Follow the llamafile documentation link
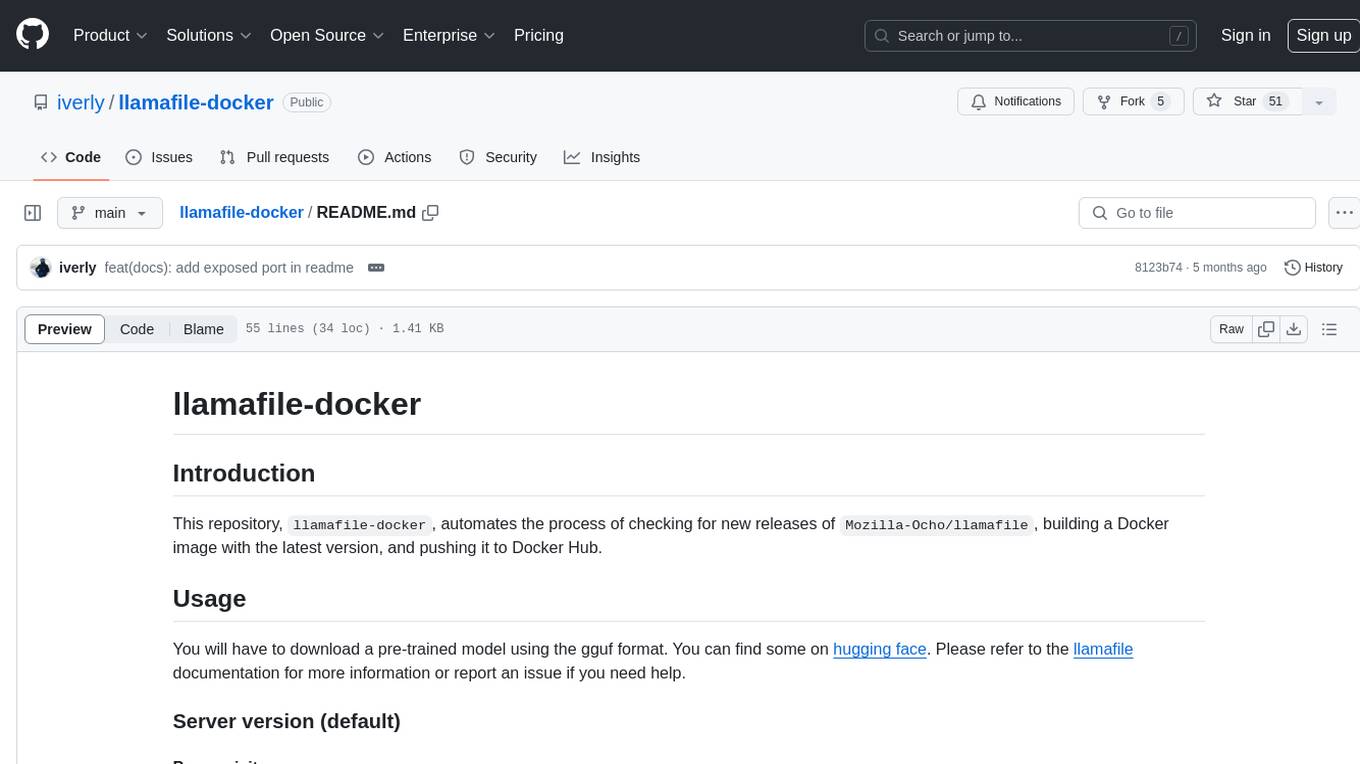This screenshot has height=764, width=1360. pos(1103,649)
